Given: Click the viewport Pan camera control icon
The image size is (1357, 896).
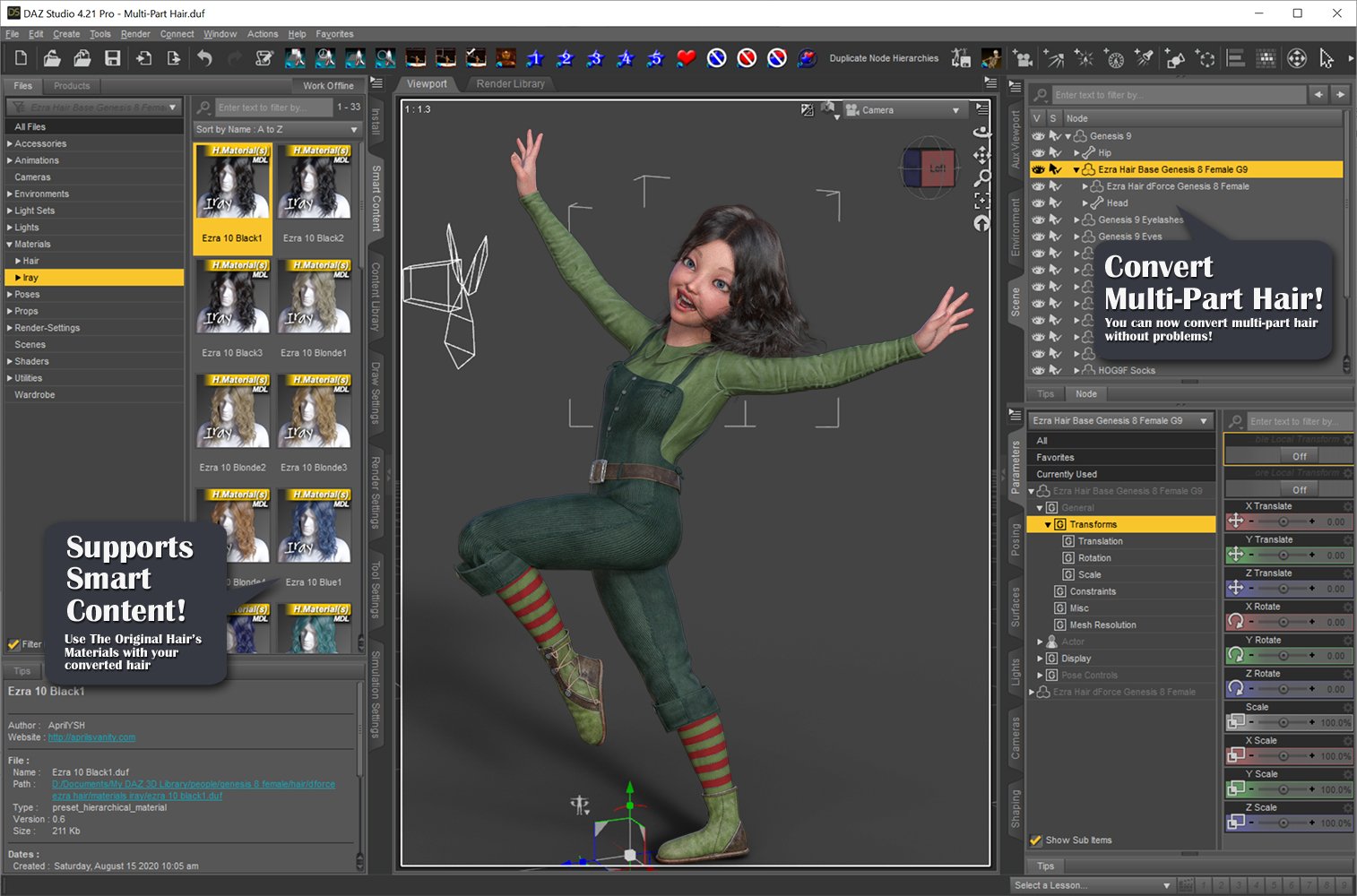Looking at the screenshot, I should click(x=982, y=154).
